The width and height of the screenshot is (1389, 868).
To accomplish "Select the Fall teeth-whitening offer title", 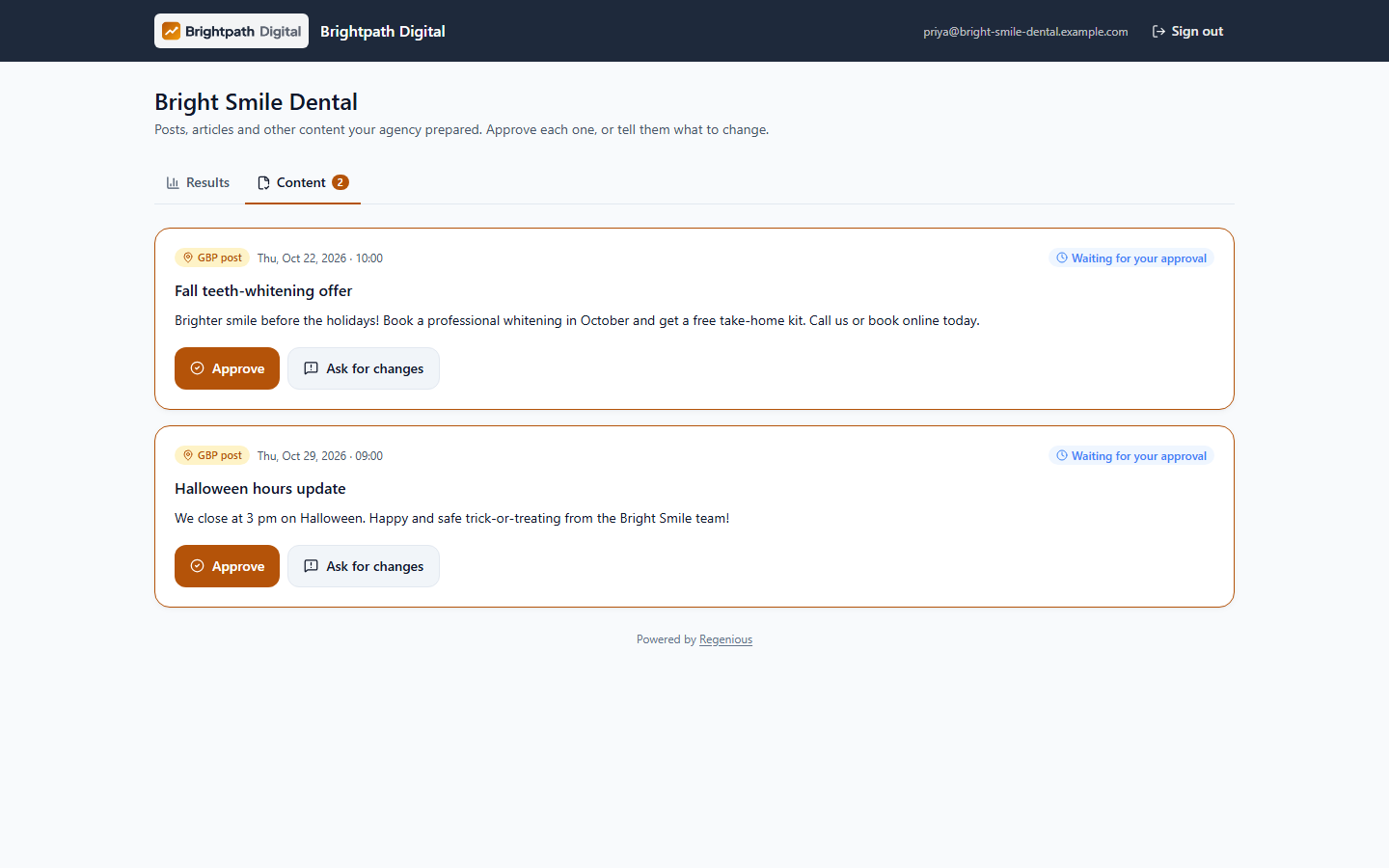I will pos(263,291).
